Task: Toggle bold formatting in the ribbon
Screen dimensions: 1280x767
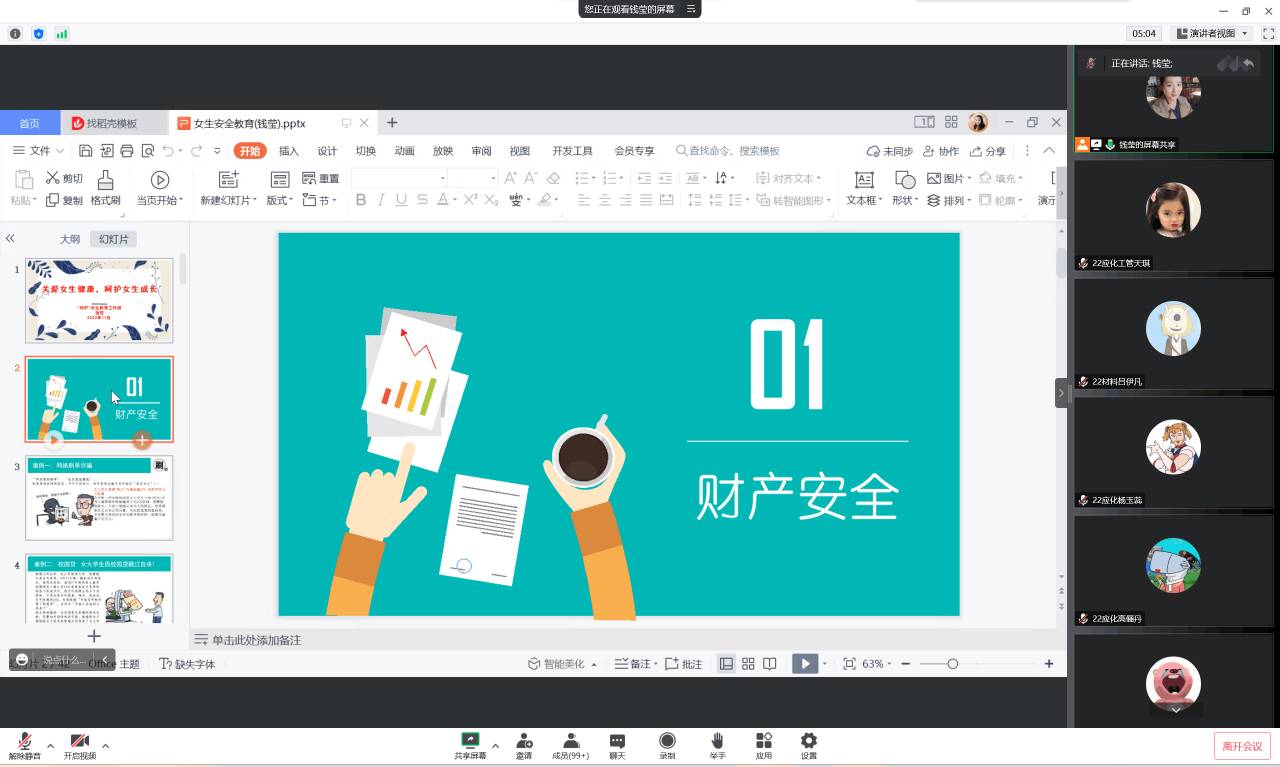Action: (x=361, y=200)
